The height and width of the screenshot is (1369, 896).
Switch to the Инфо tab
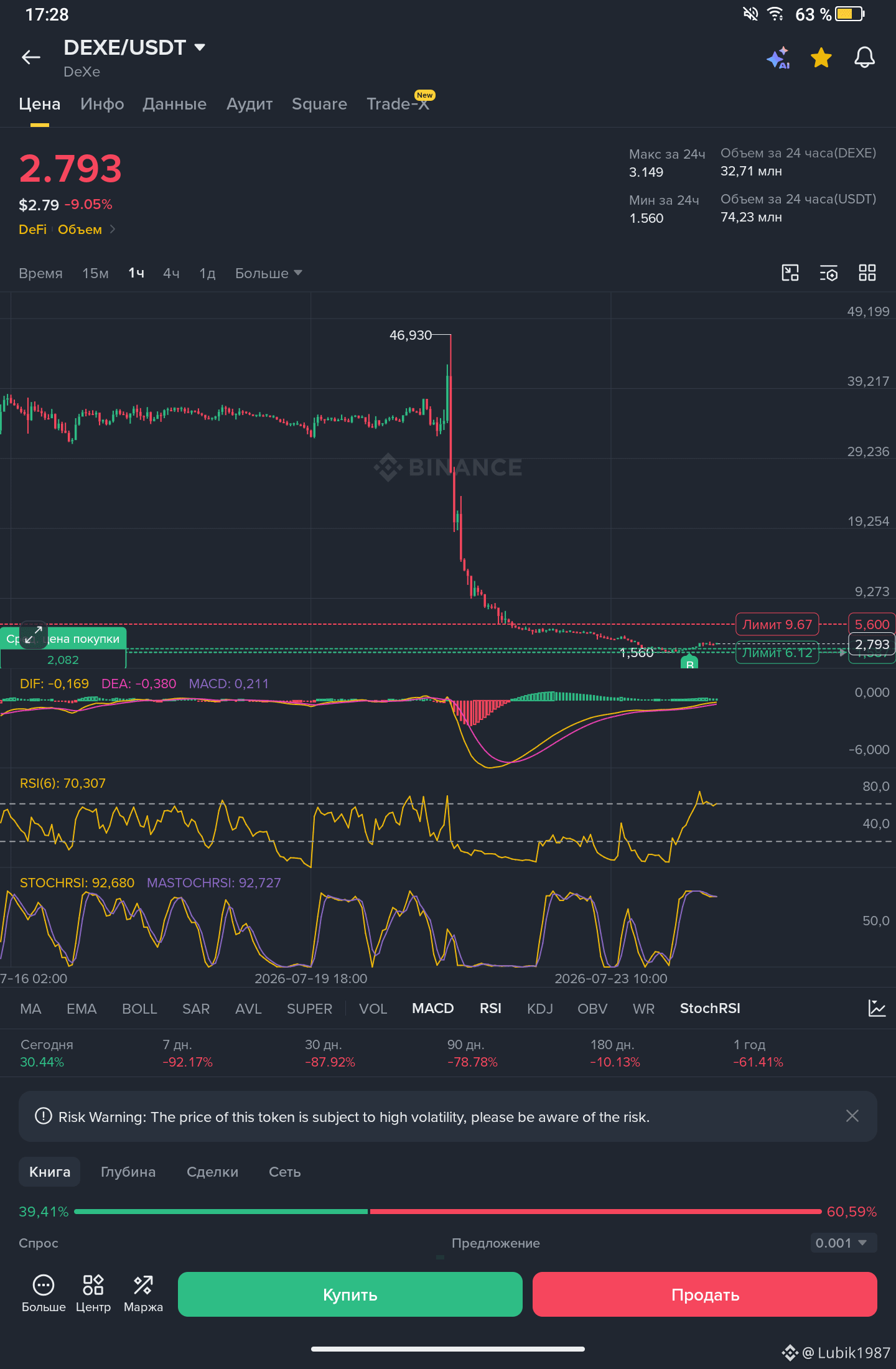(x=102, y=104)
